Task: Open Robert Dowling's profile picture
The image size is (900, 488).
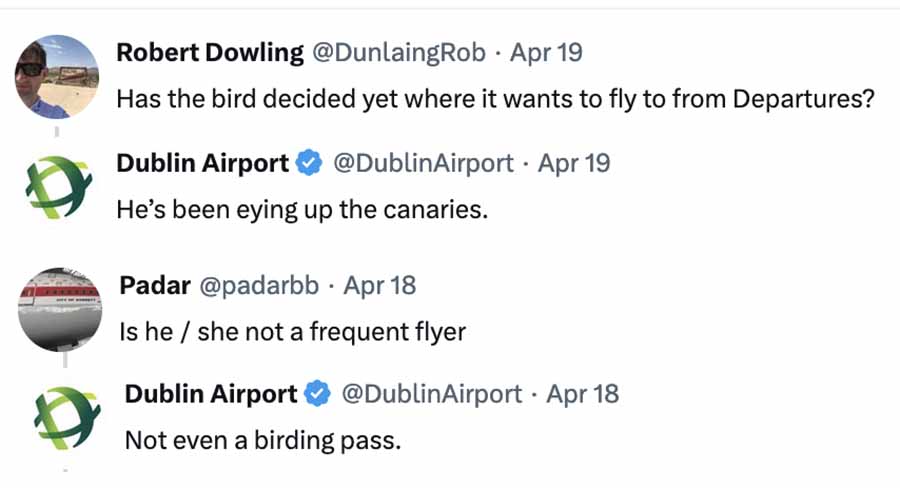Action: 56,77
